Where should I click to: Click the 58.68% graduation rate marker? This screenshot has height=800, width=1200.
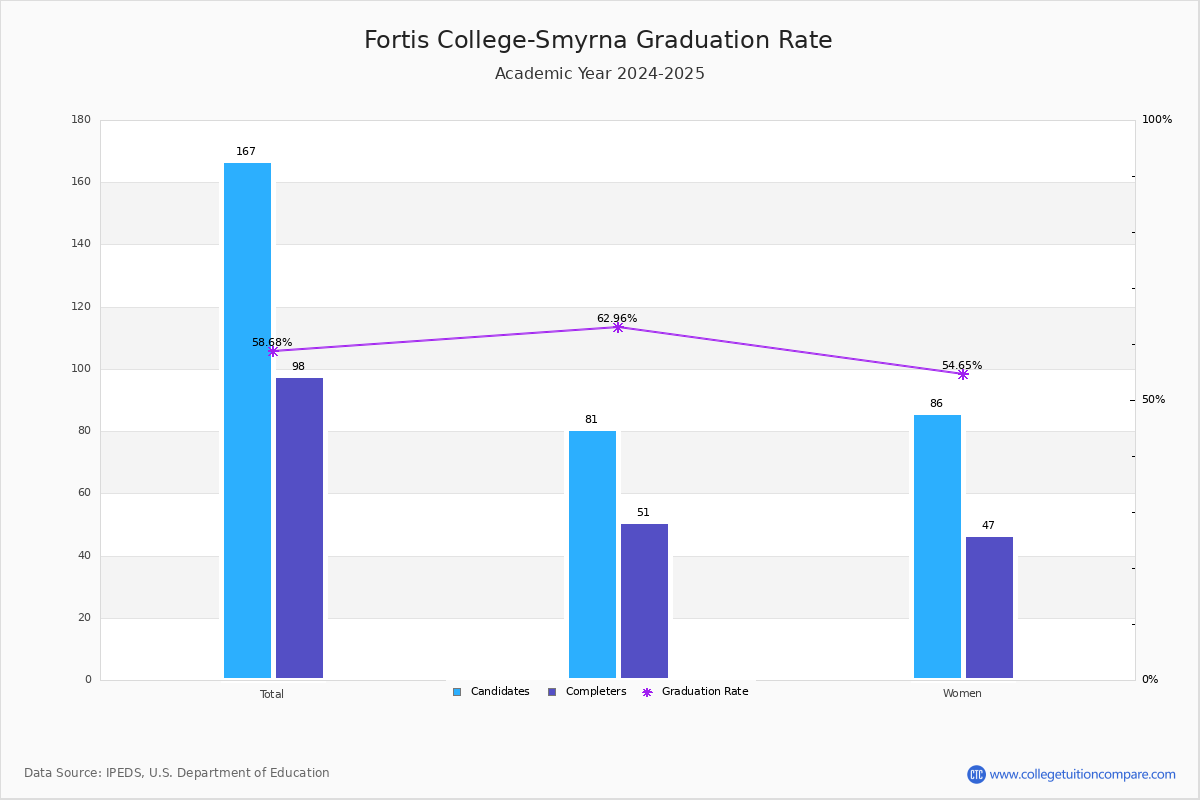(x=273, y=351)
